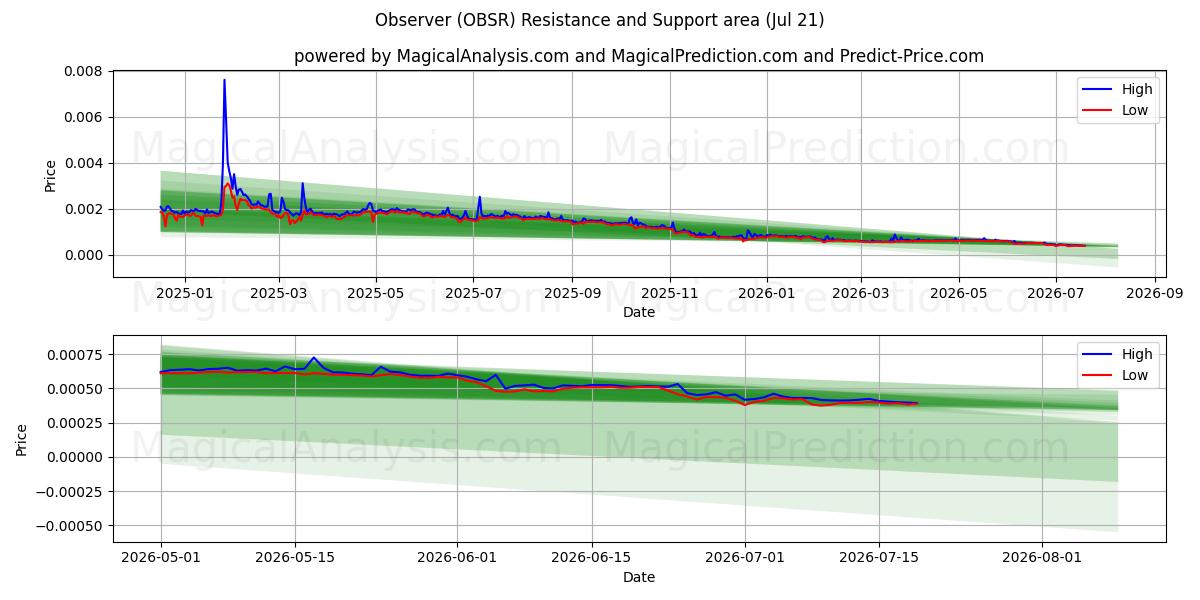Click the 2026-05-15 date tick label

click(x=295, y=559)
